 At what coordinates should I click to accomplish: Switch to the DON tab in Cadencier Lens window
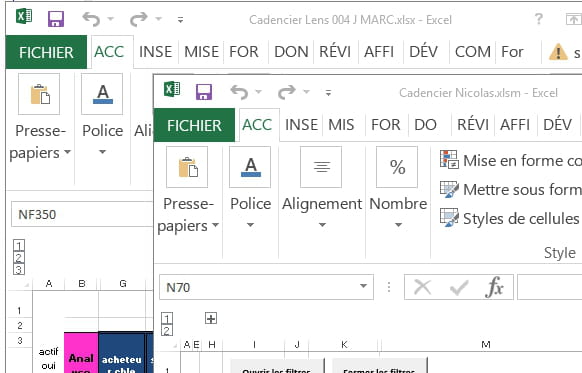pyautogui.click(x=291, y=52)
